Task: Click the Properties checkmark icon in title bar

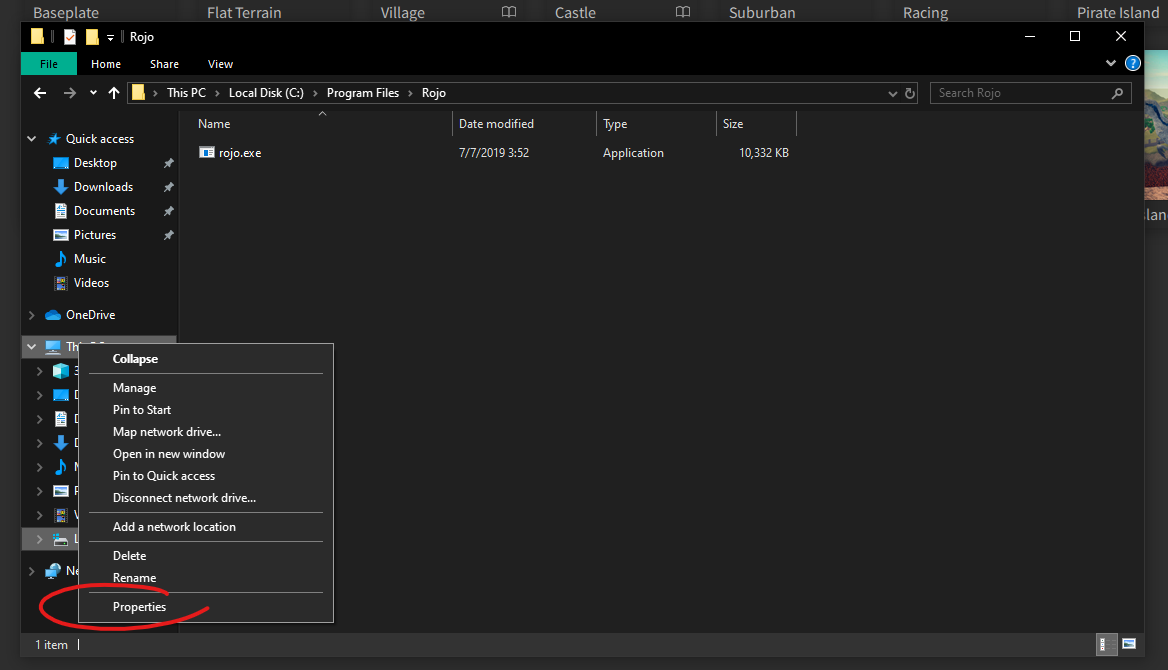Action: [x=69, y=37]
